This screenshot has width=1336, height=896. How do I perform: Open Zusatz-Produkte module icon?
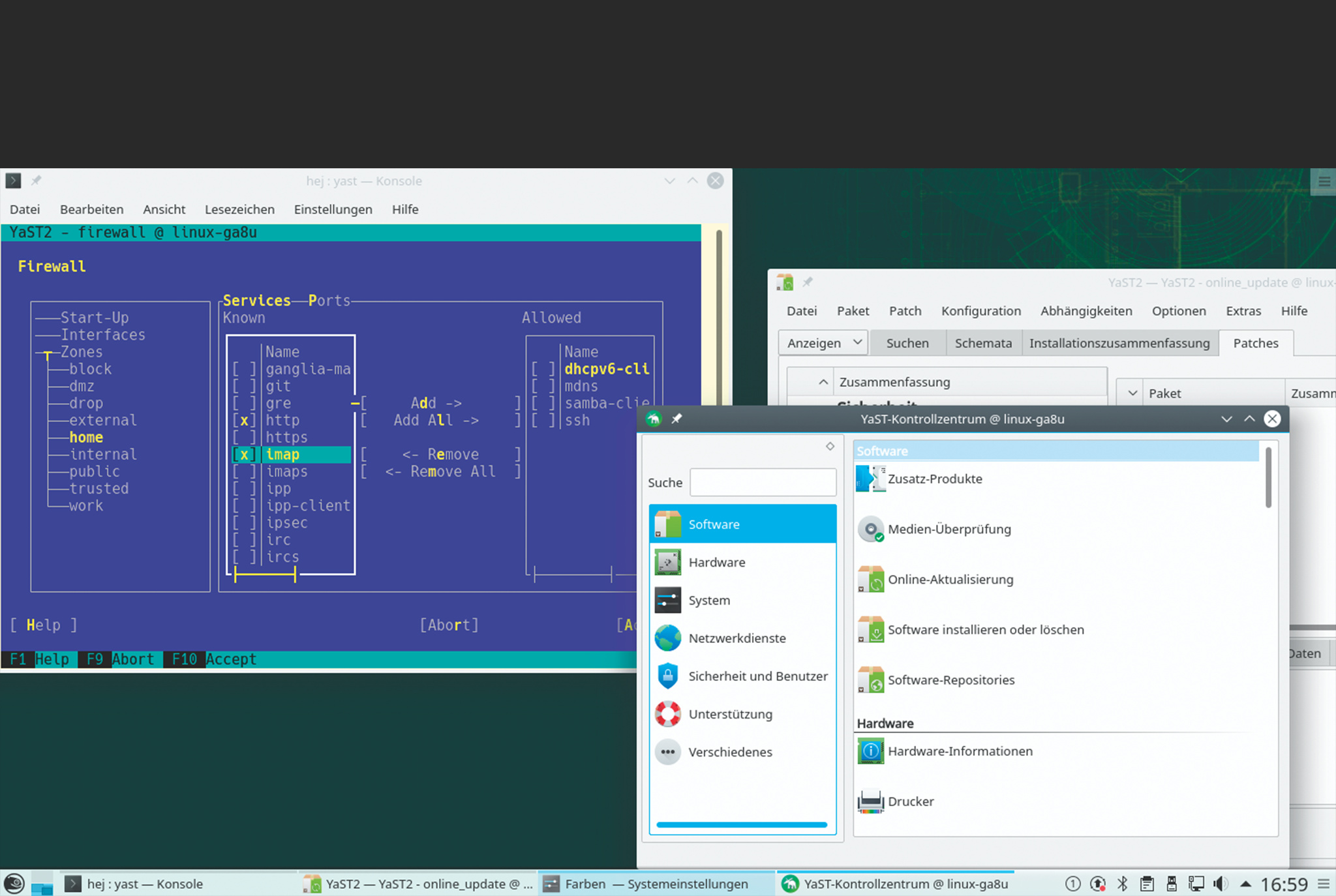[870, 479]
